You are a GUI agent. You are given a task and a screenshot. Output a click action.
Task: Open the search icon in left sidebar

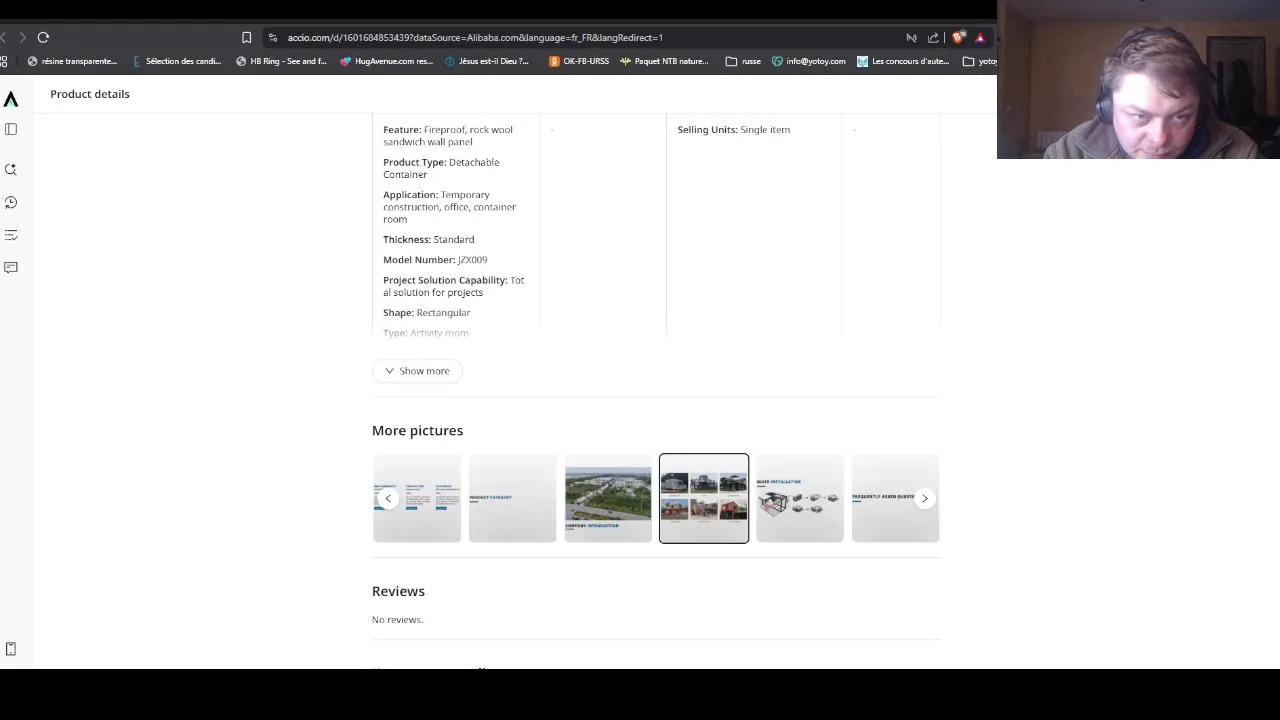coord(11,169)
